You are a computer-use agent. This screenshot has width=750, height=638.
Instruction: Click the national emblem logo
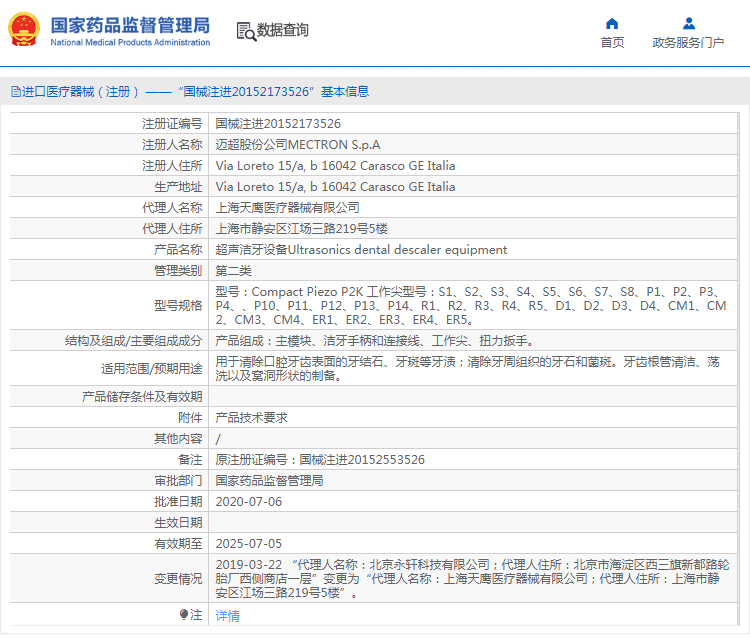pos(24,30)
